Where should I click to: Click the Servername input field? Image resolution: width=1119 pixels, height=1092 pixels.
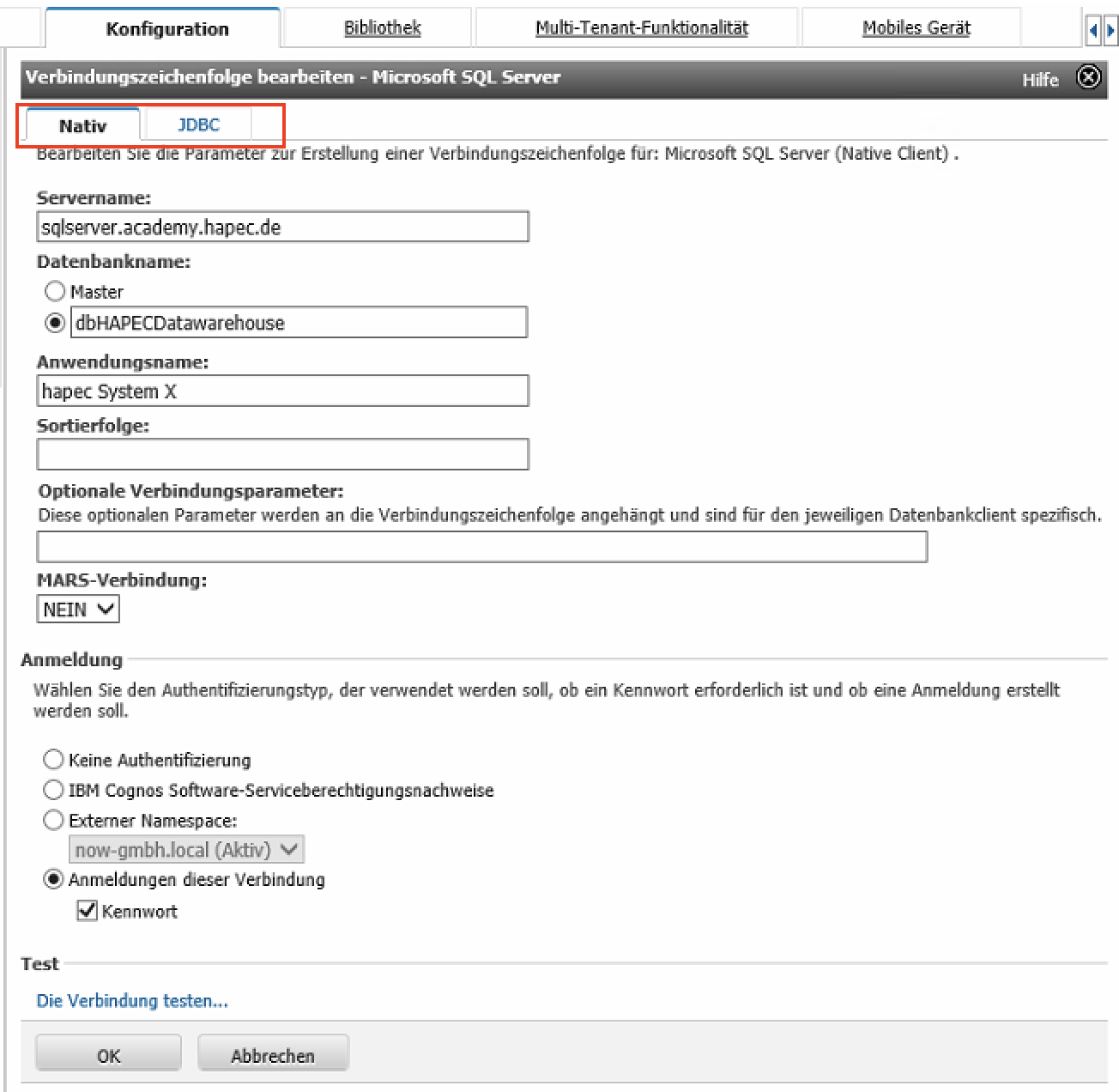pos(282,227)
